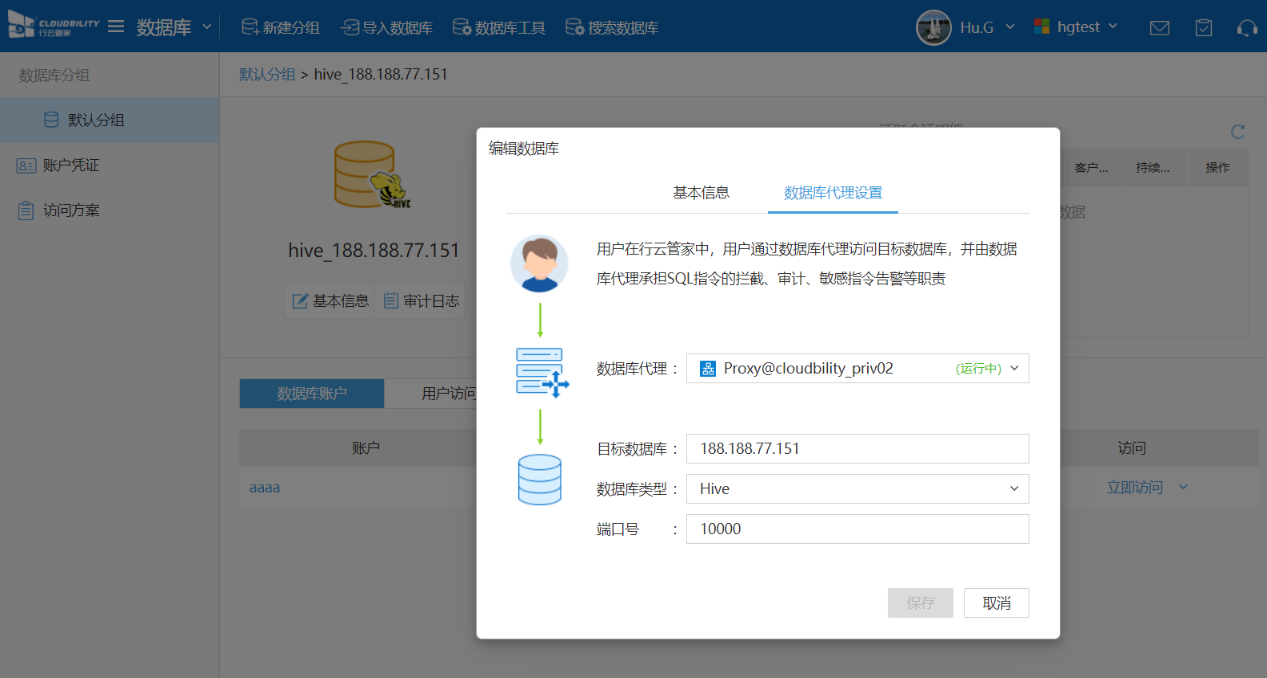Click the 取消 button

point(996,603)
